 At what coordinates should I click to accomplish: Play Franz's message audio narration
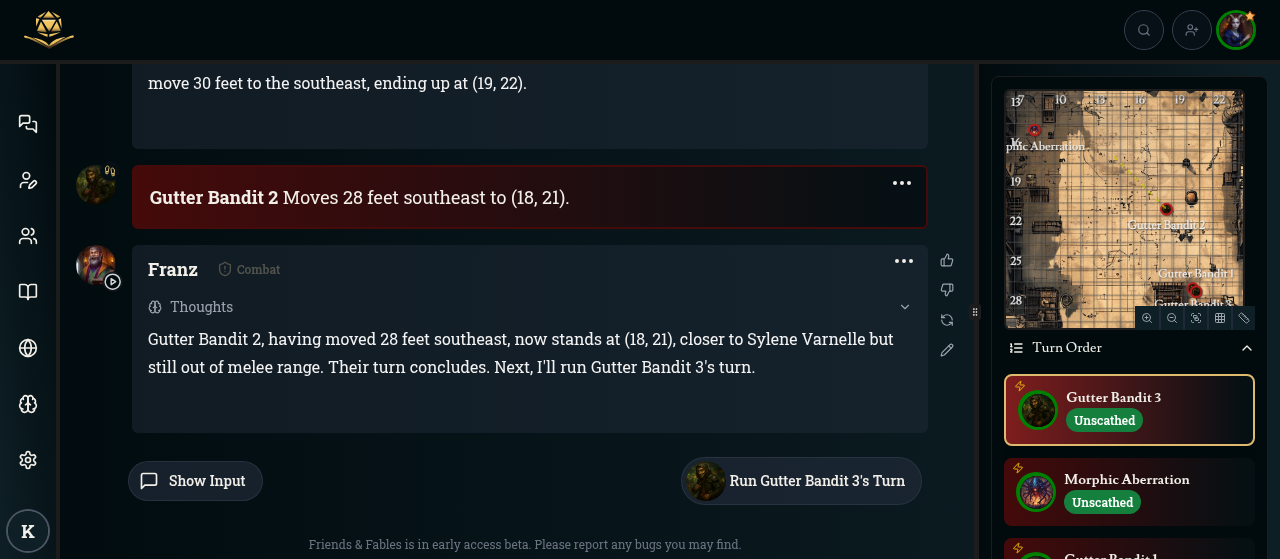click(x=113, y=282)
